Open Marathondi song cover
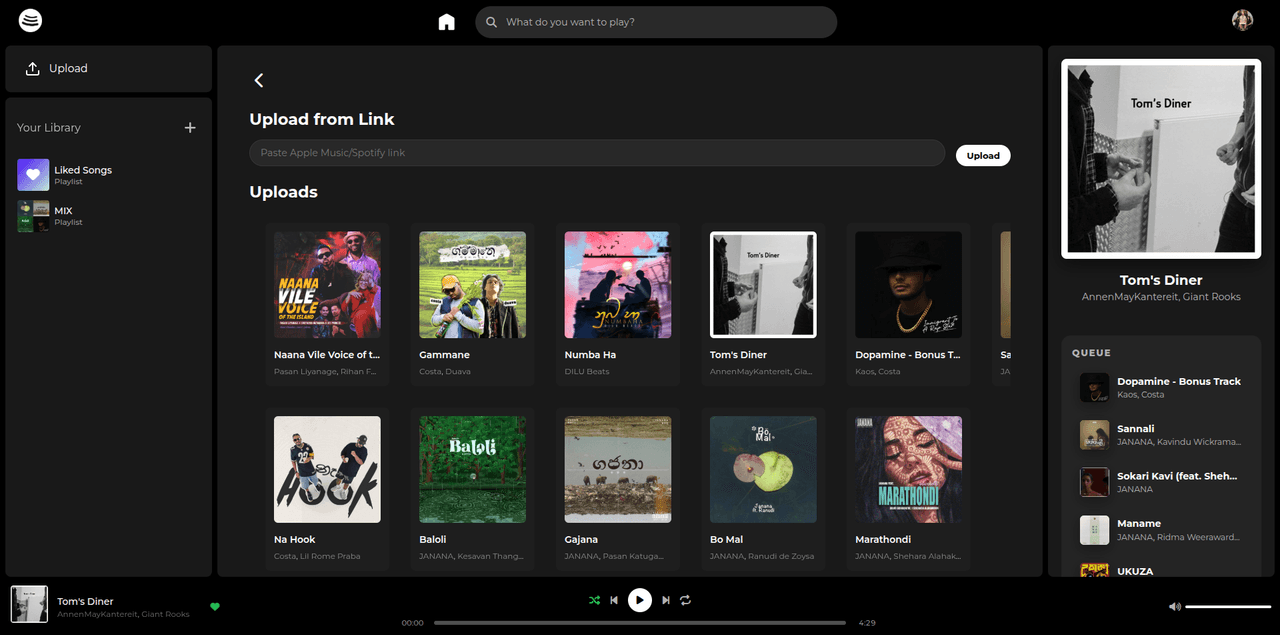Screen dimensions: 1280x635 (x=908, y=469)
